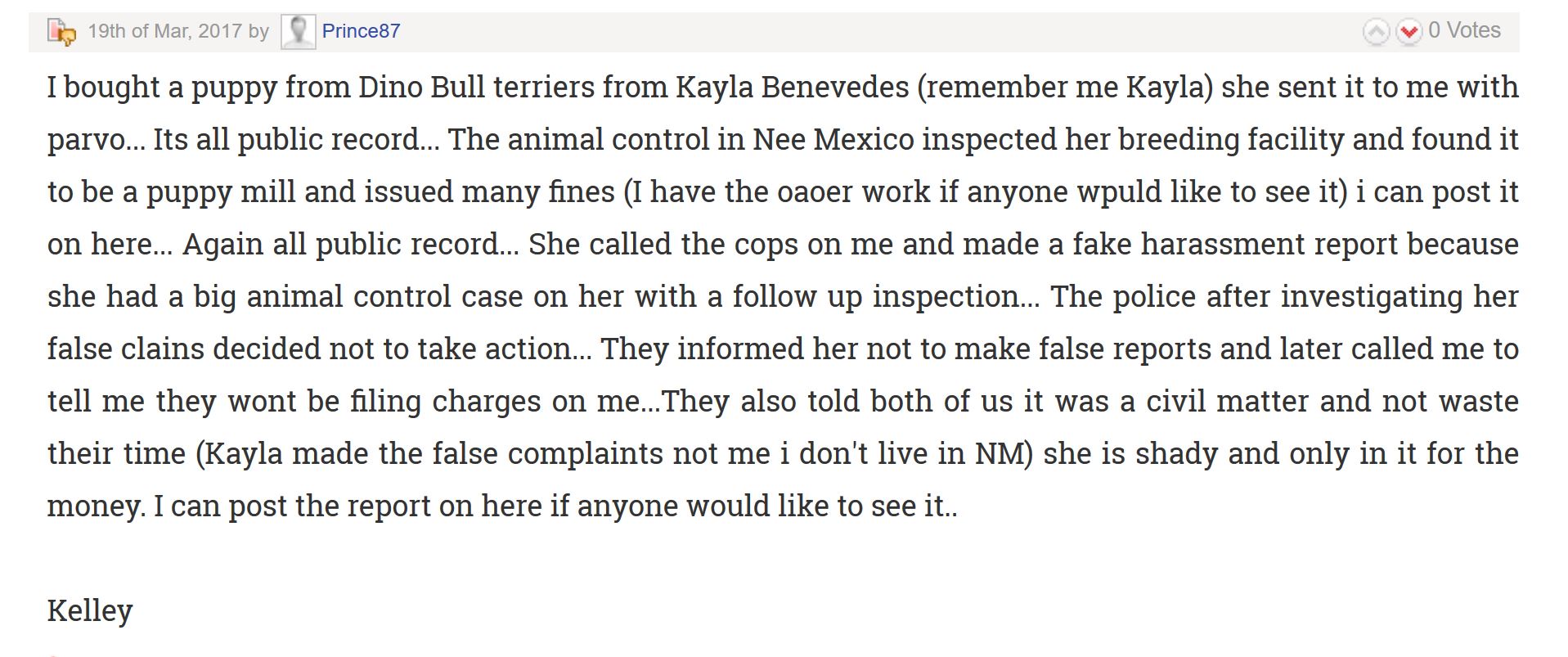The image size is (1568, 657).
Task: Downvote the review with the red arrow
Action: point(1409,32)
